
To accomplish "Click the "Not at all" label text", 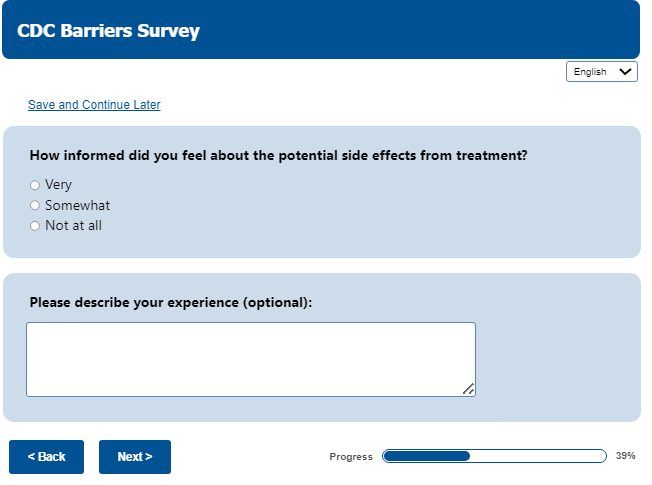I will (73, 226).
